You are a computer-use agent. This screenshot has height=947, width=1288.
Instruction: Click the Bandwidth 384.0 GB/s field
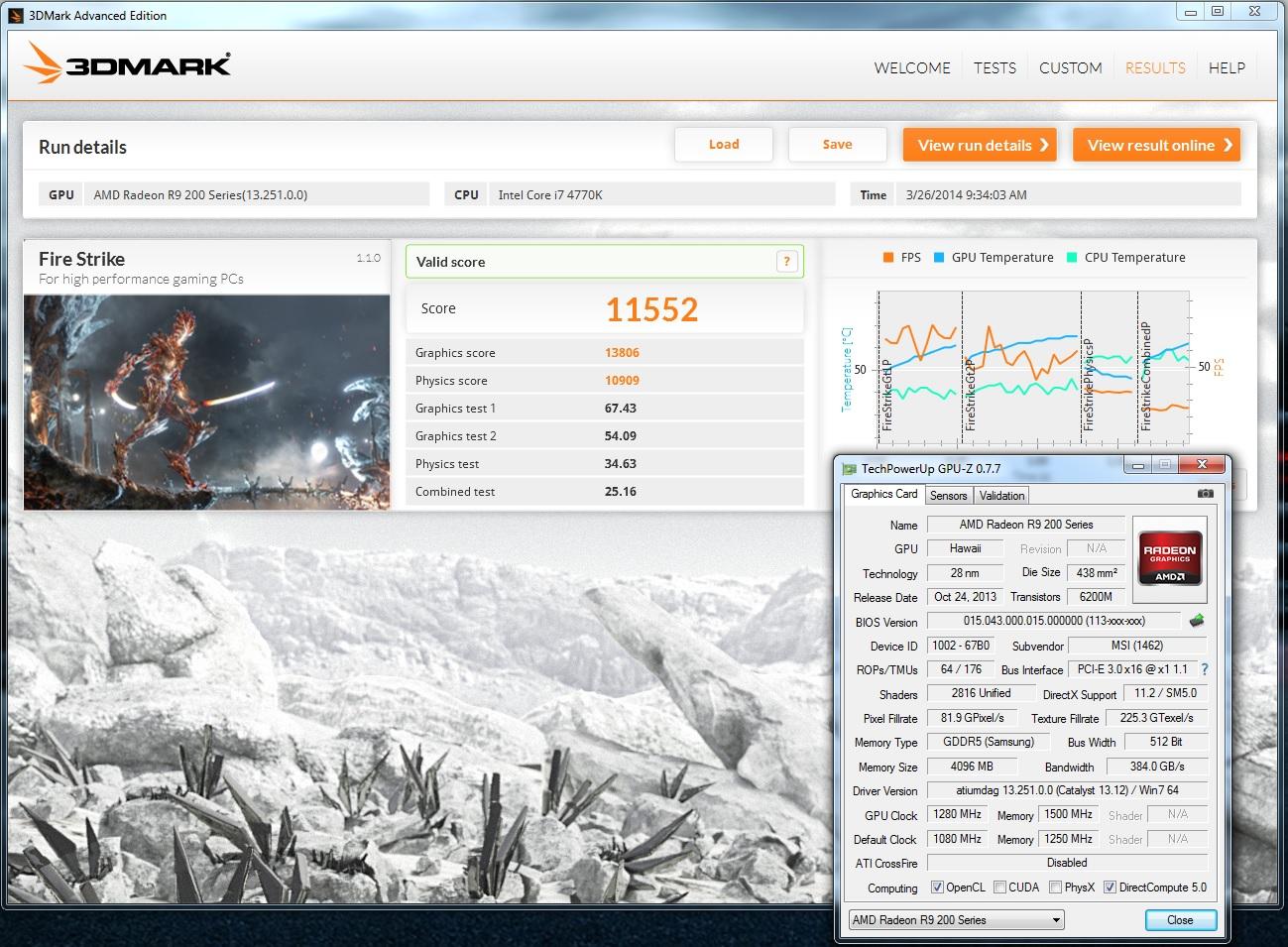point(1157,767)
